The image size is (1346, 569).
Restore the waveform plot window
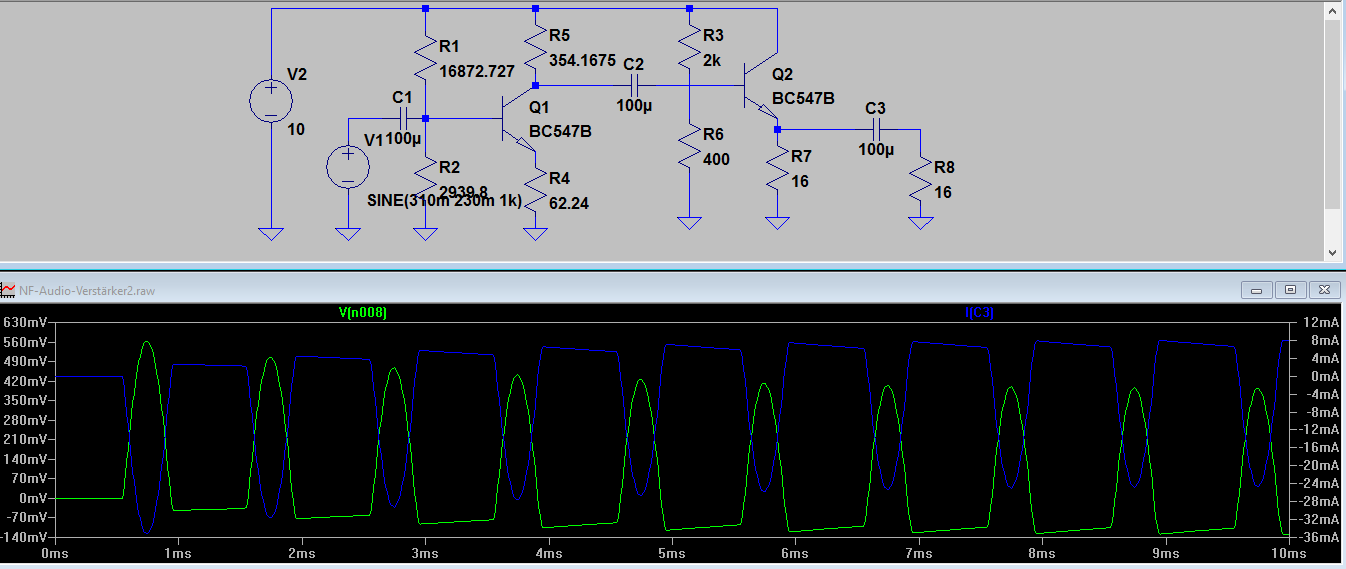(x=1290, y=290)
